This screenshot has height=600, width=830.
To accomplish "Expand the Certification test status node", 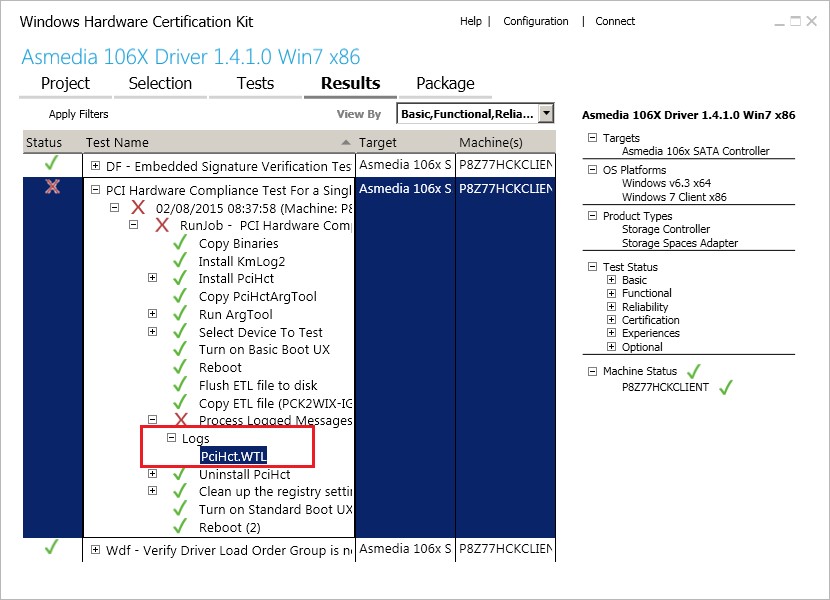I will [x=611, y=319].
